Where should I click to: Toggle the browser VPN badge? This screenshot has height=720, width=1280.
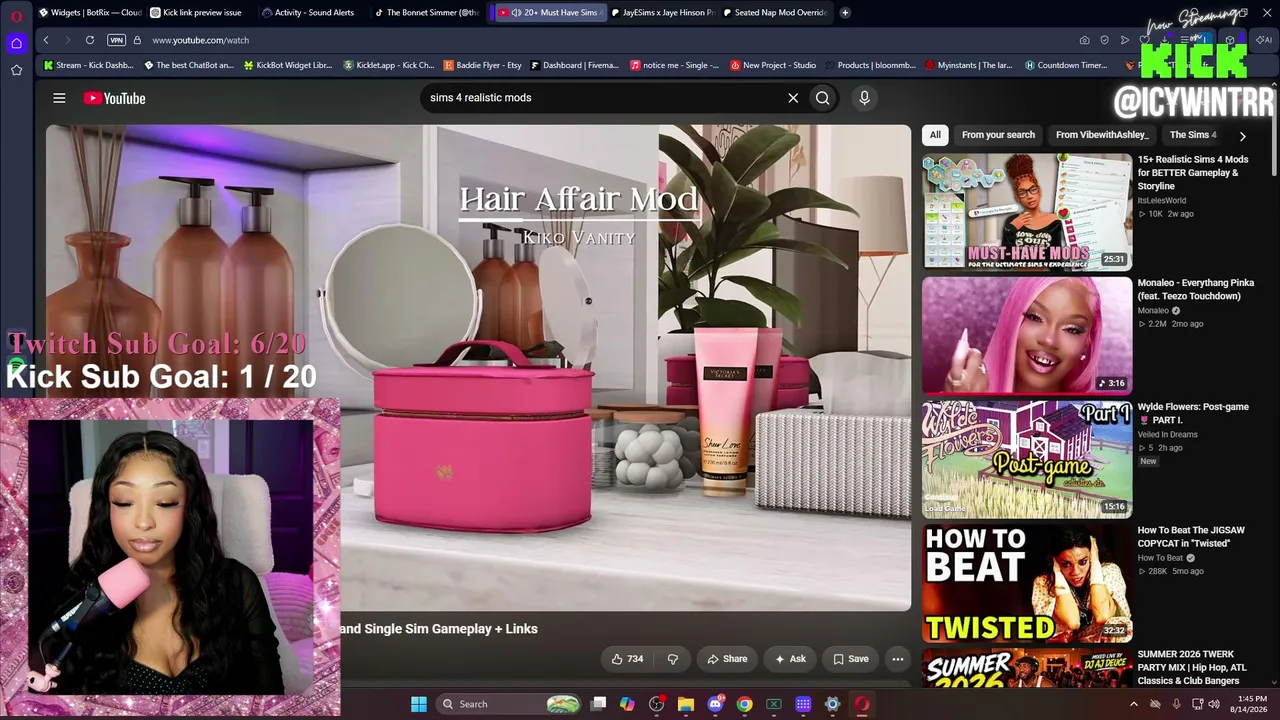tap(117, 40)
